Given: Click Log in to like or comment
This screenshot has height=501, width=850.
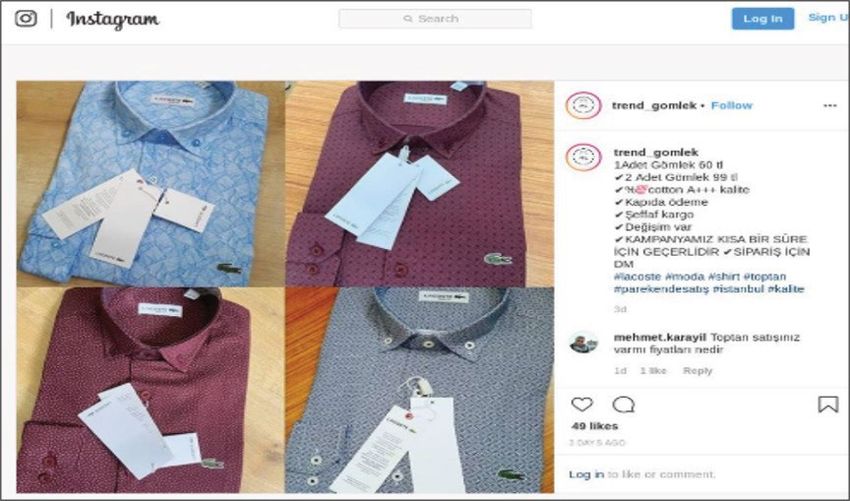Looking at the screenshot, I should (586, 474).
